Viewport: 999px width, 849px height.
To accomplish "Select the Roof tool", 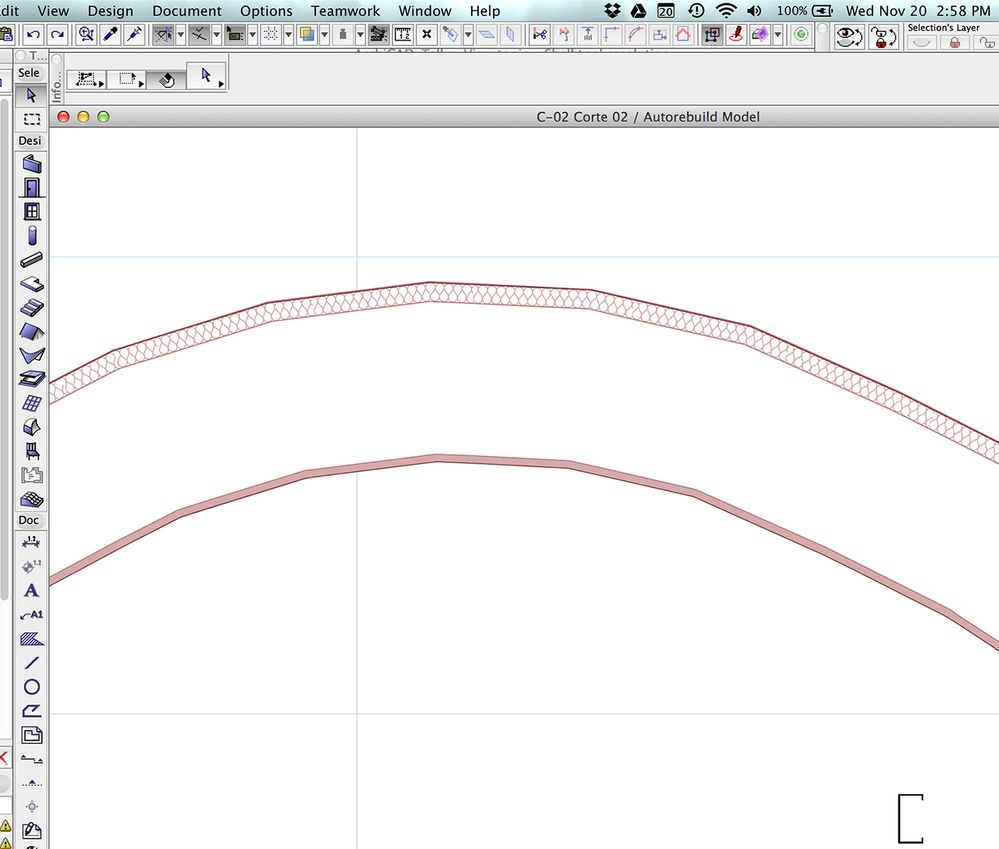I will (32, 331).
